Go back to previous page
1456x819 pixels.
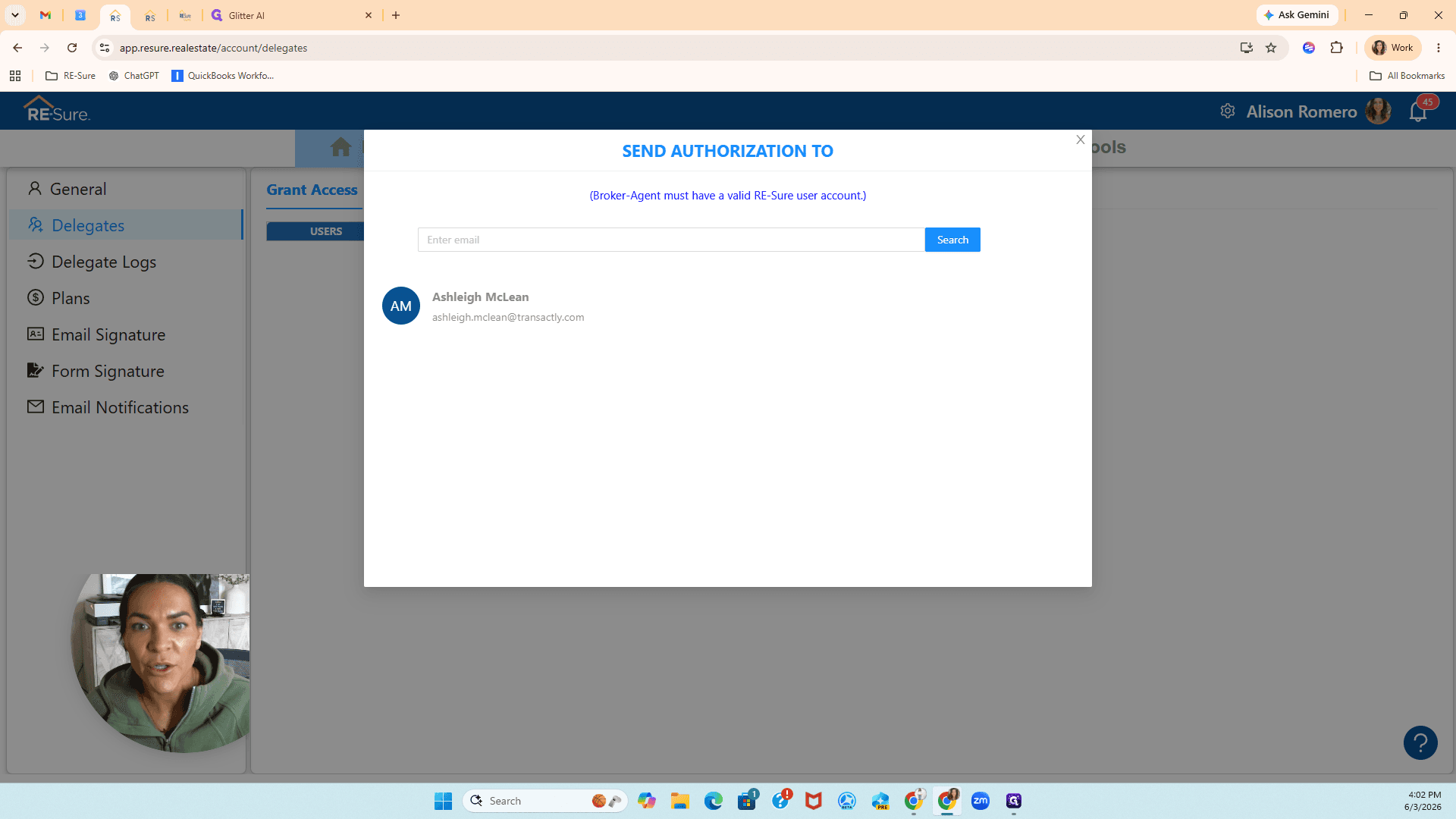tap(17, 48)
